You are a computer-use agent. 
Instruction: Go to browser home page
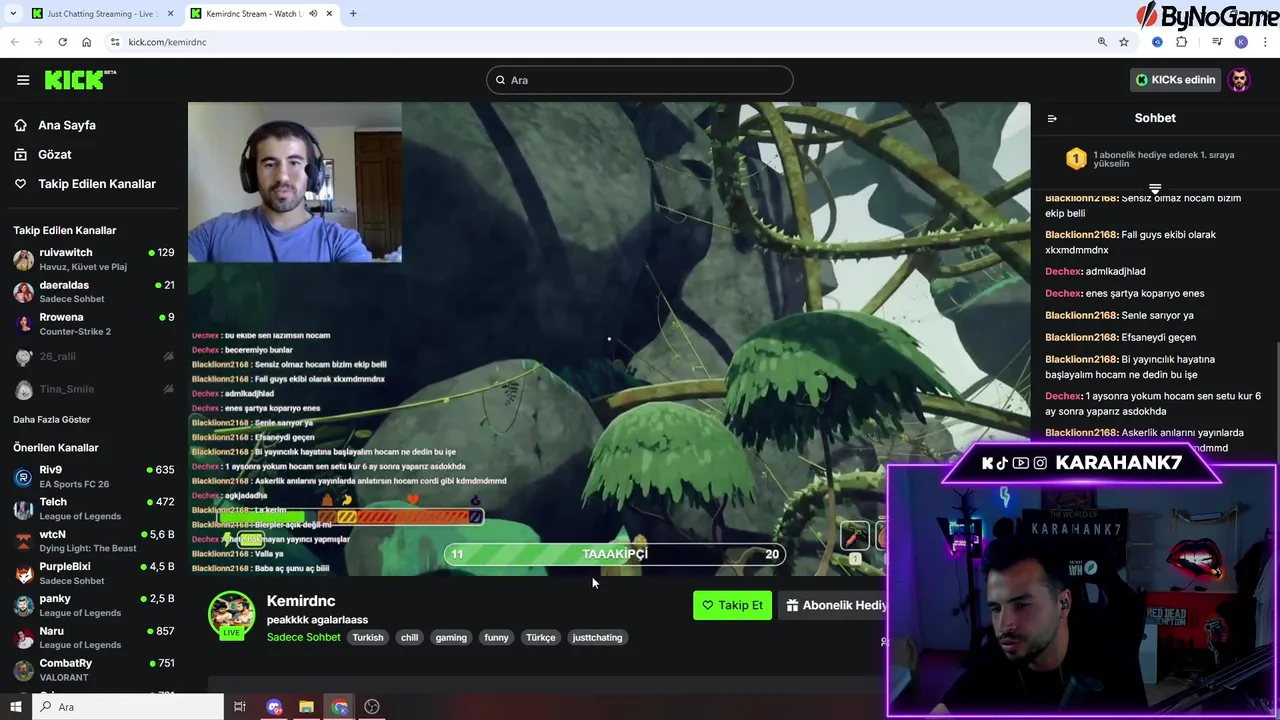tap(87, 42)
